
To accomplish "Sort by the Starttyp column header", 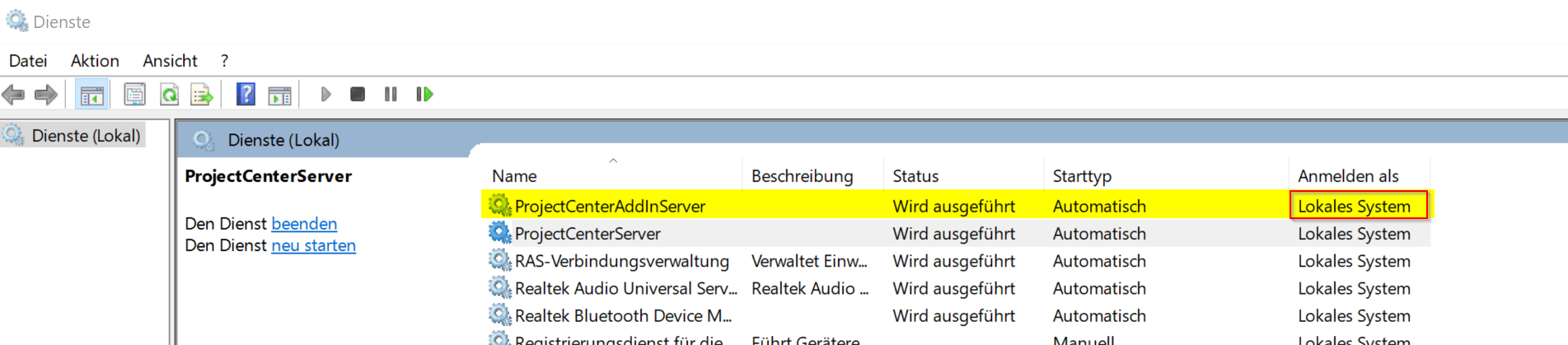I will 1082,176.
